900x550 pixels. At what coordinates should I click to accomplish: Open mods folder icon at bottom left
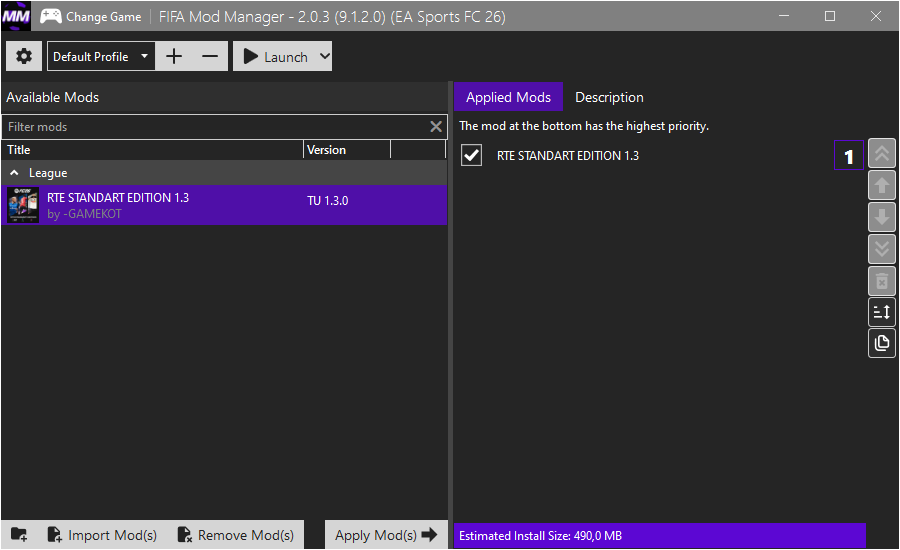click(19, 535)
